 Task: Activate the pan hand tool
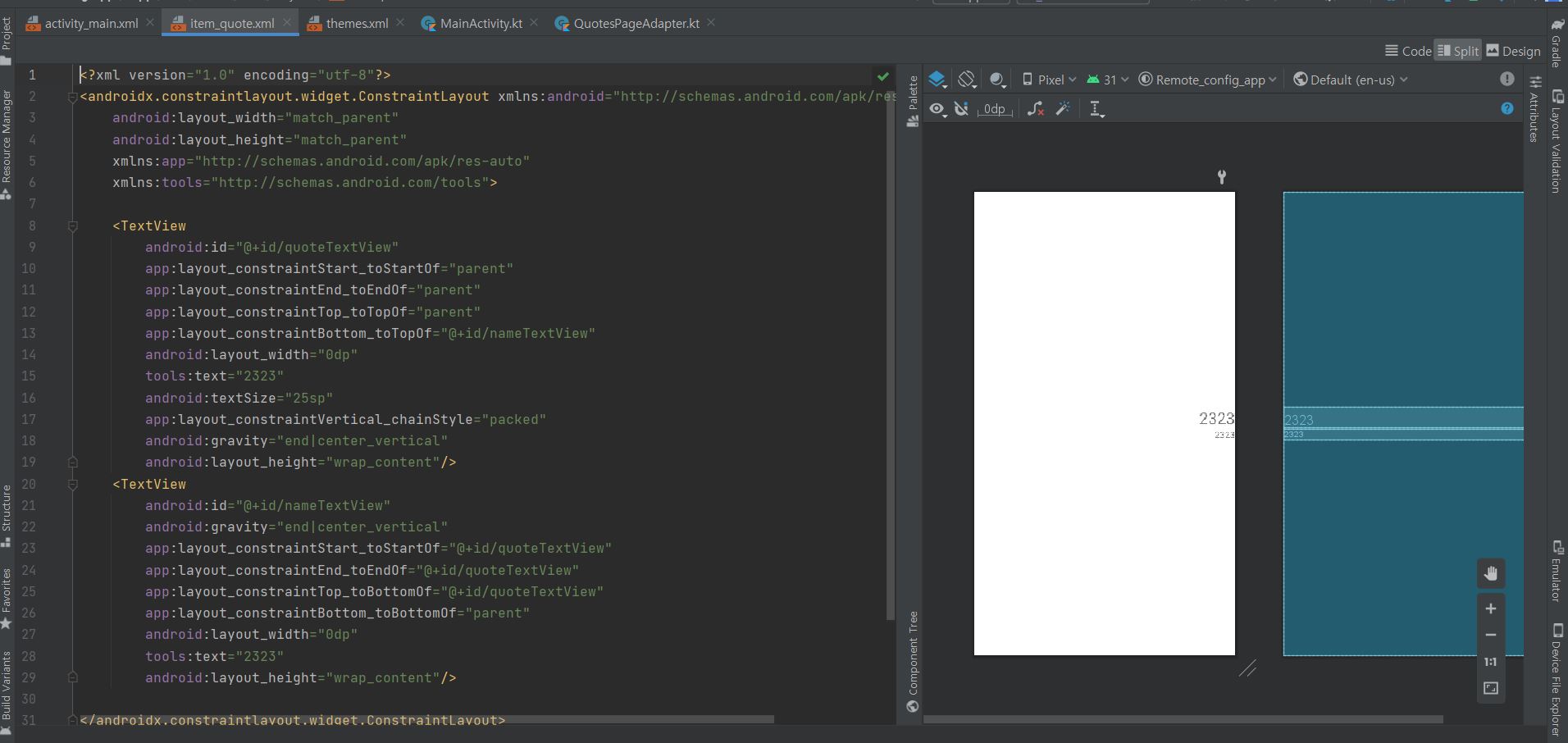(1491, 573)
